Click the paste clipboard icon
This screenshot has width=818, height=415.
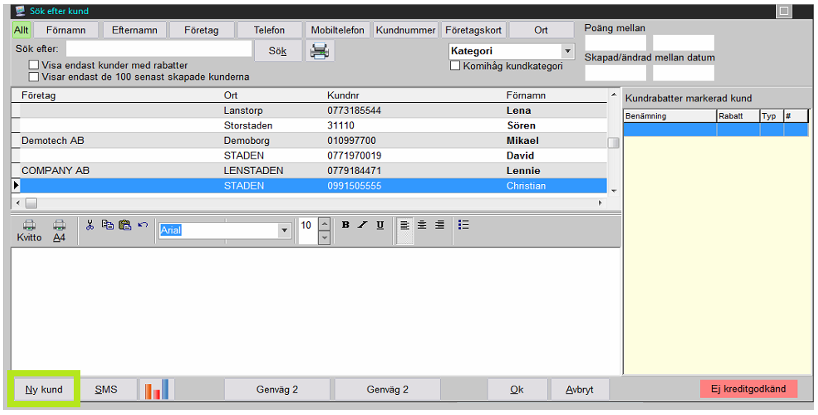(x=125, y=225)
